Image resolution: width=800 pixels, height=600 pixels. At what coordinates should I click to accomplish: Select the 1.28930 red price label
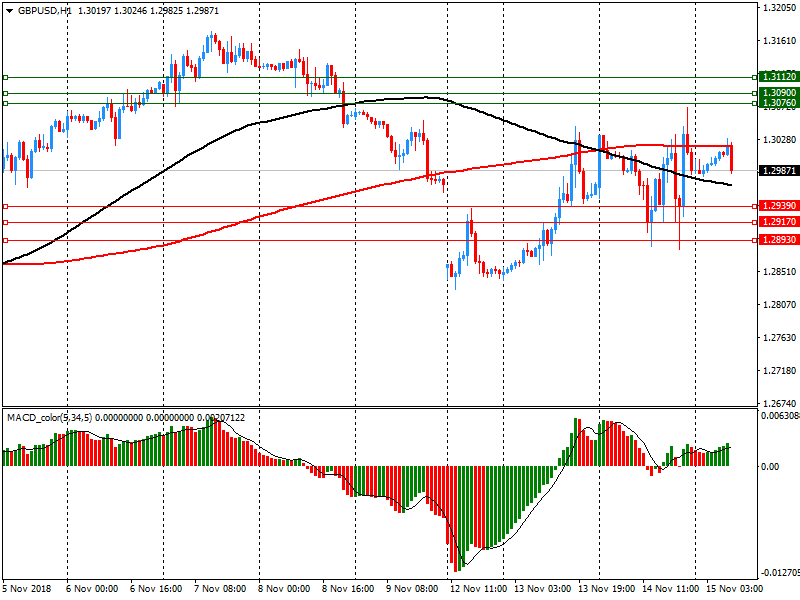click(778, 240)
